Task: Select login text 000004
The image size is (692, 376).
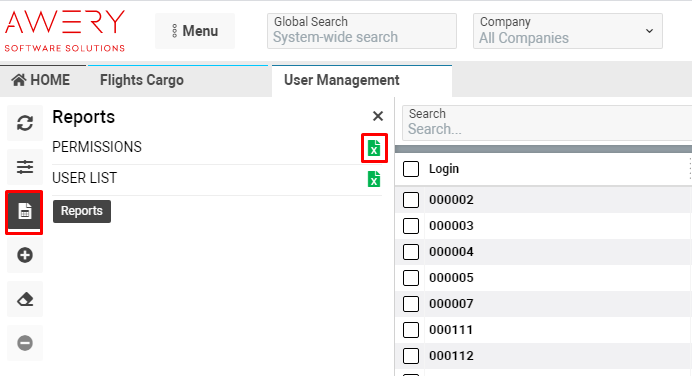Action: [451, 252]
